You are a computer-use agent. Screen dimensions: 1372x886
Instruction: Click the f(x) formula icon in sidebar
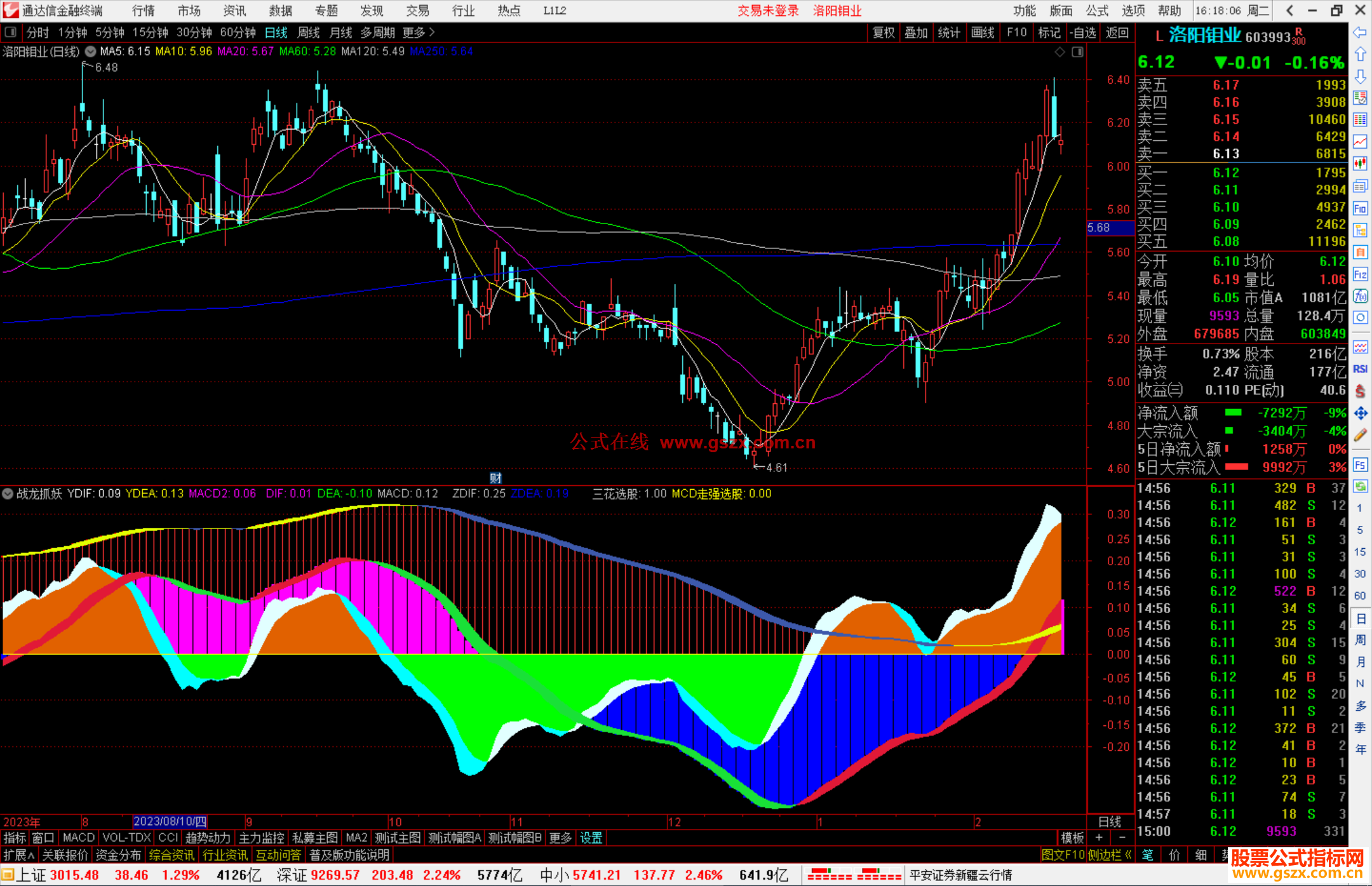pyautogui.click(x=1360, y=296)
